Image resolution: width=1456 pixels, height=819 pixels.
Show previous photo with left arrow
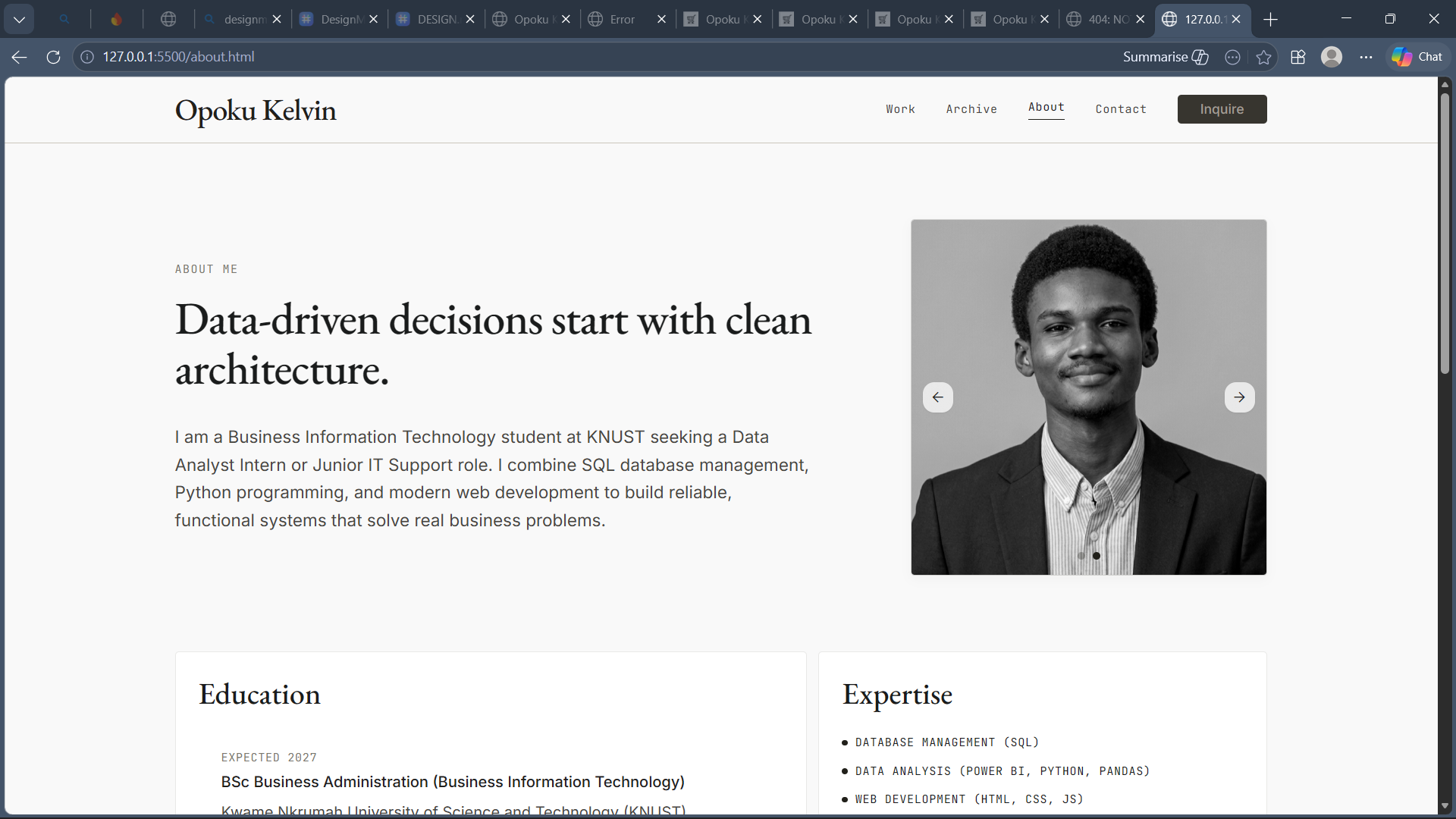(x=938, y=397)
